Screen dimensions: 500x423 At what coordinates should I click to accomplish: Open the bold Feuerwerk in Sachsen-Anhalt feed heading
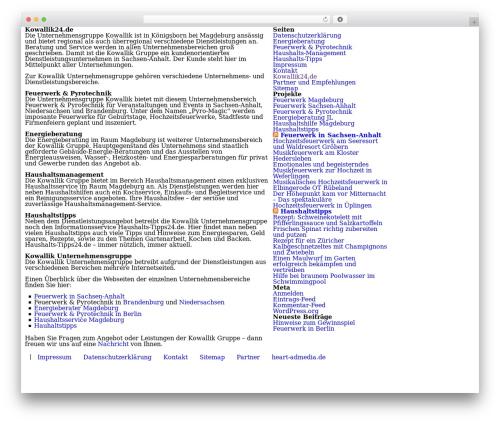coord(331,135)
